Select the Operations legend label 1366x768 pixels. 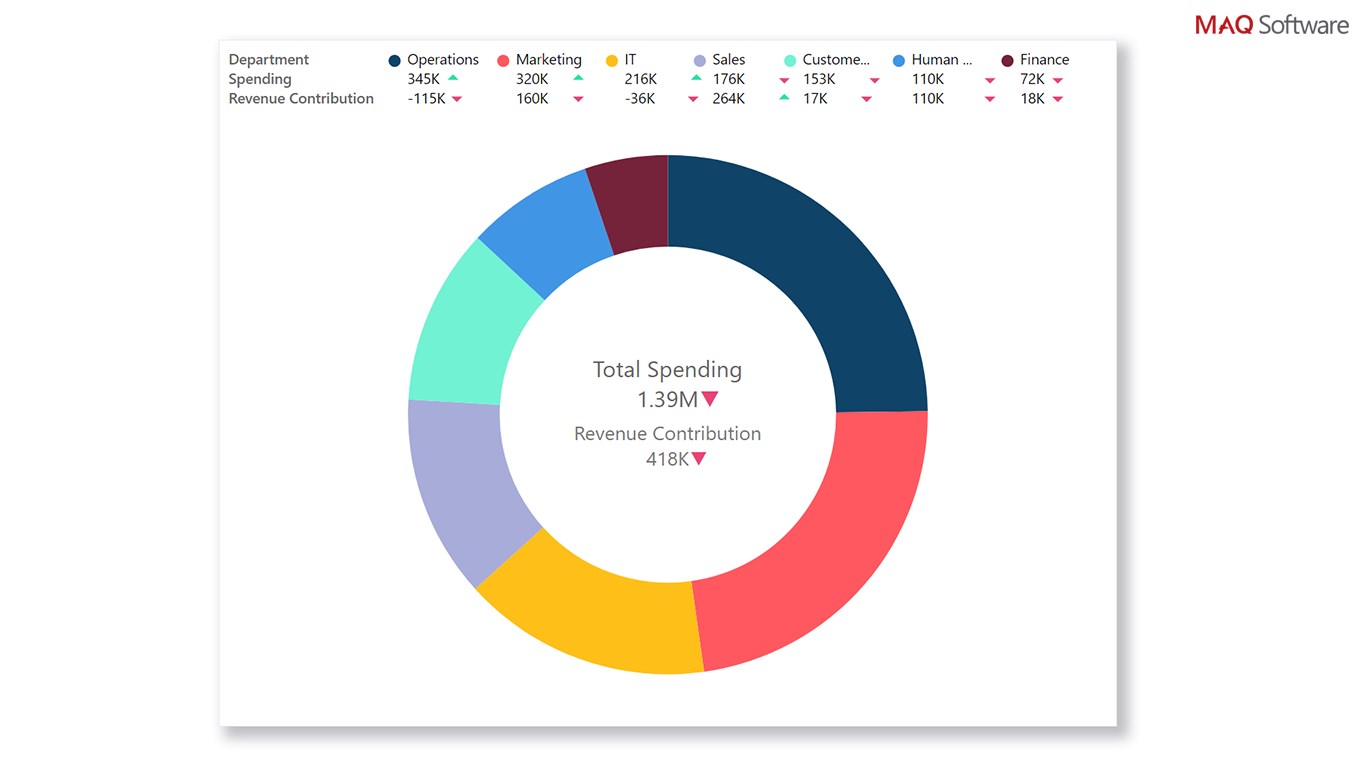(x=443, y=60)
